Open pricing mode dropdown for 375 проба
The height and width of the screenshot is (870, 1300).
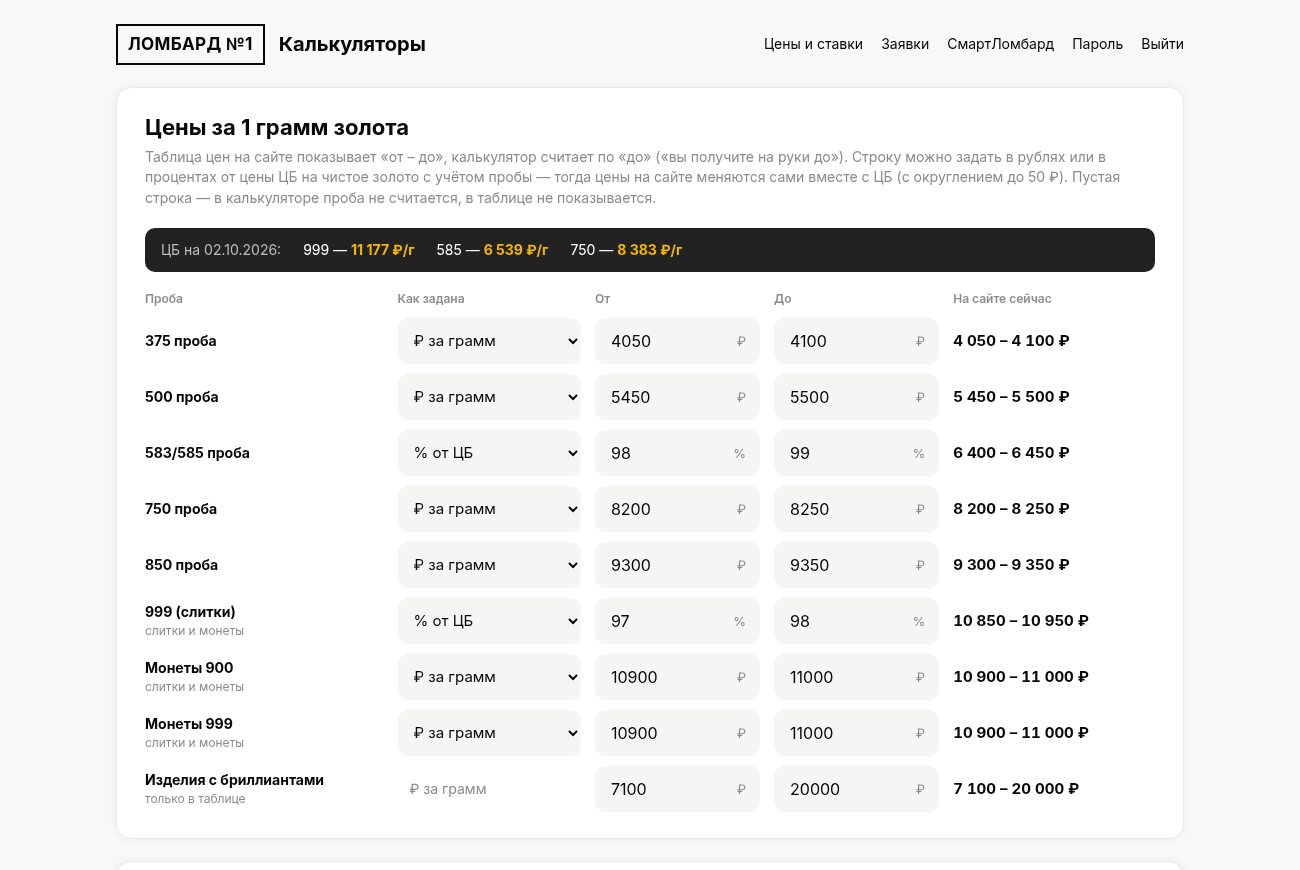tap(489, 341)
